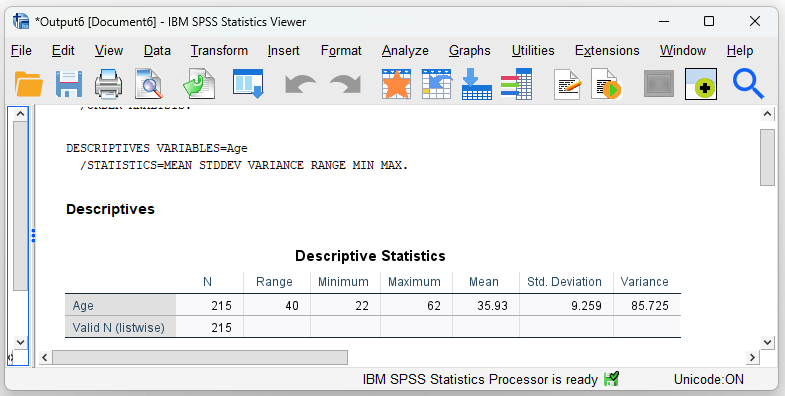Click the Go to Case icon
The image size is (785, 396).
coord(437,84)
